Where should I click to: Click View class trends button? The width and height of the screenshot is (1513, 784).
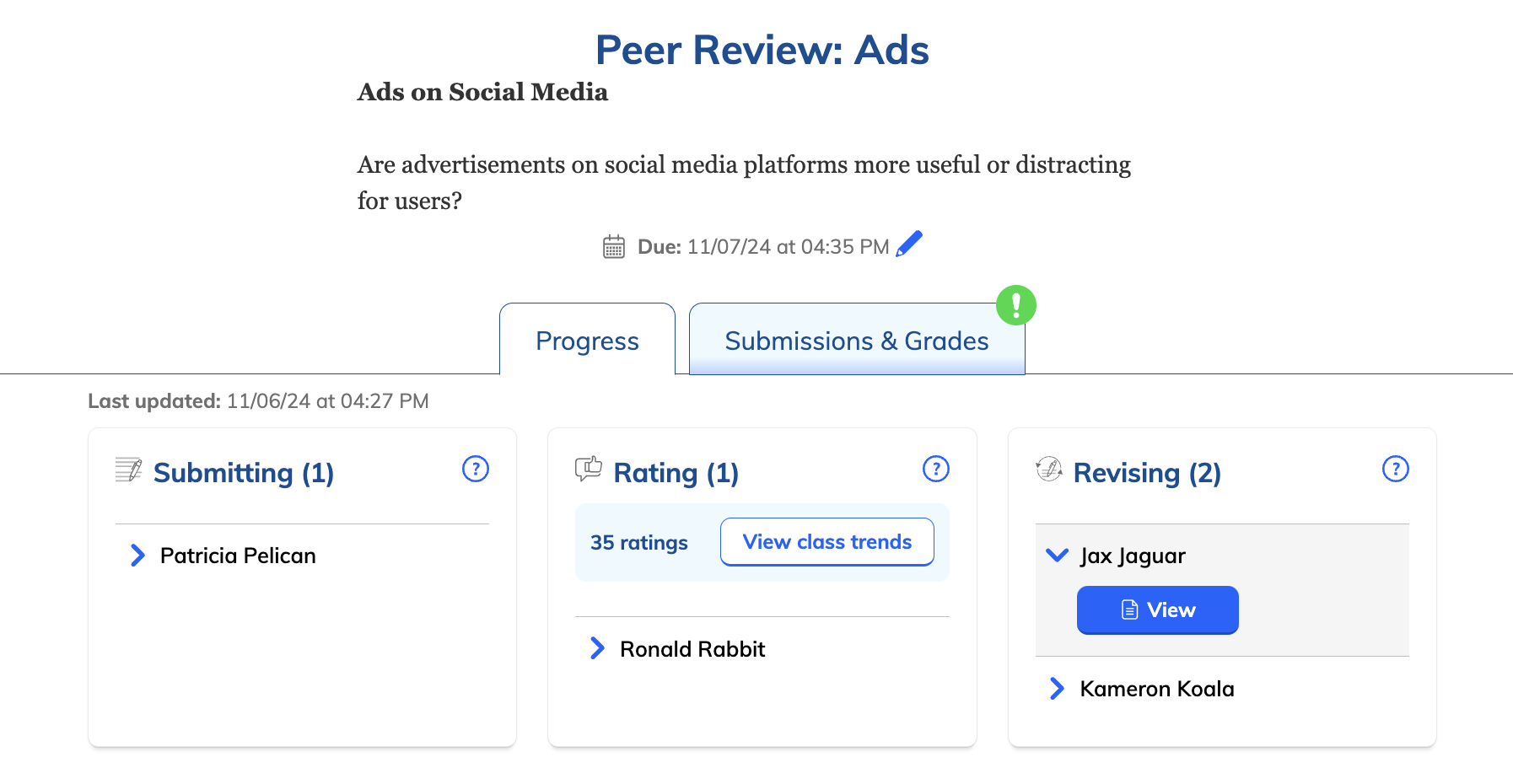tap(826, 542)
